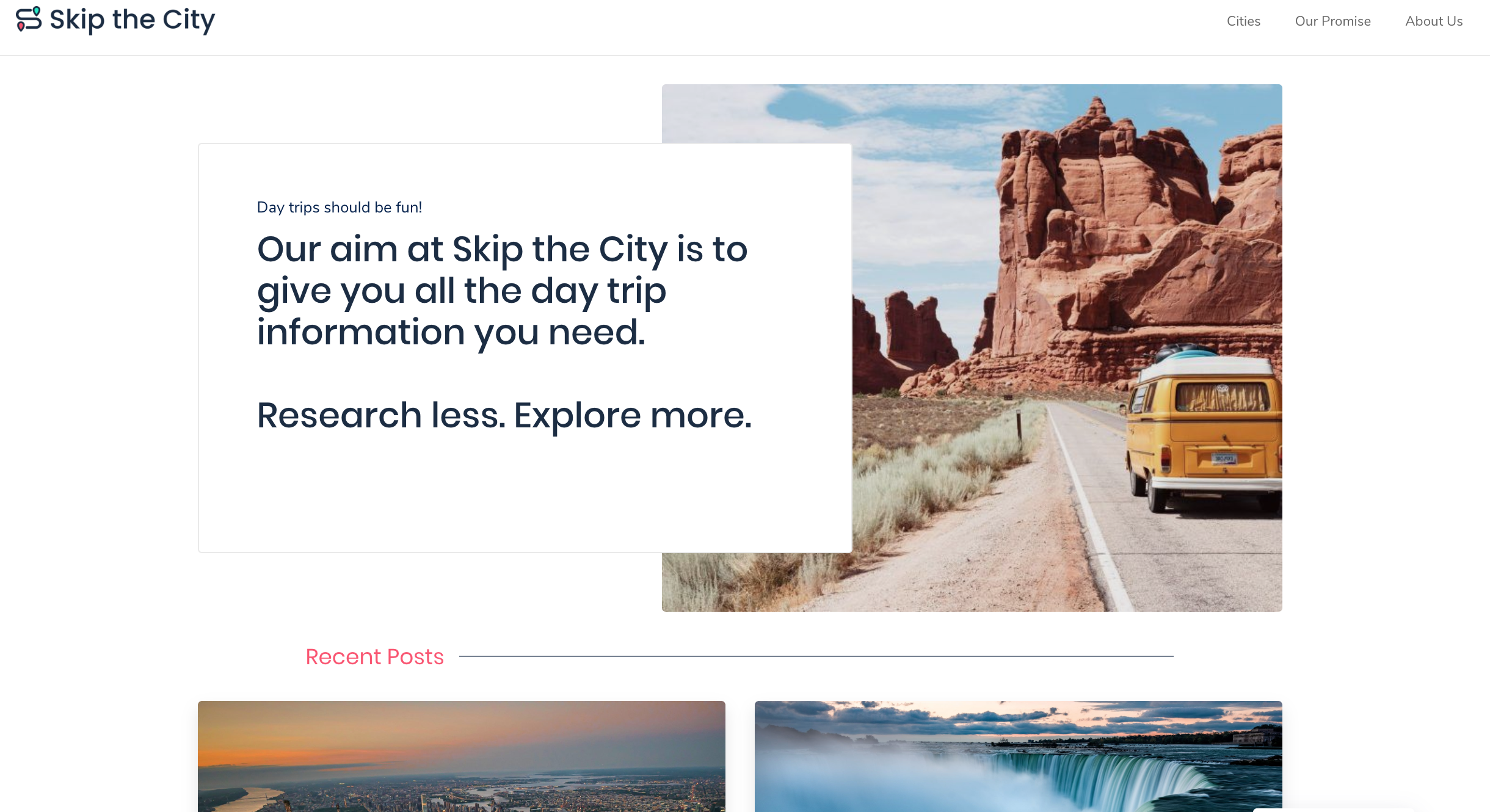Open the waterfall post thumbnail

1019,756
